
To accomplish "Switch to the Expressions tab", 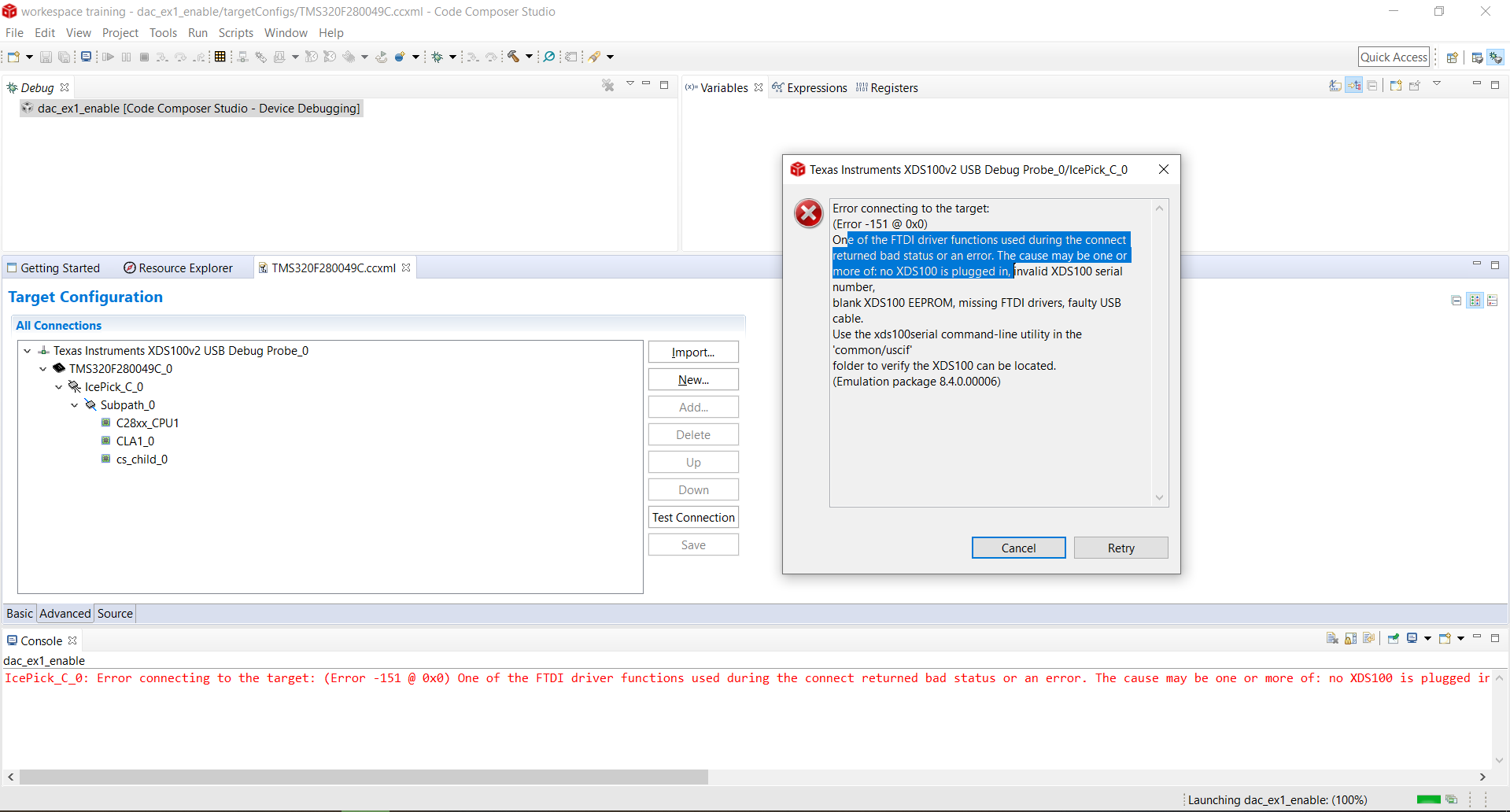I will click(x=810, y=88).
